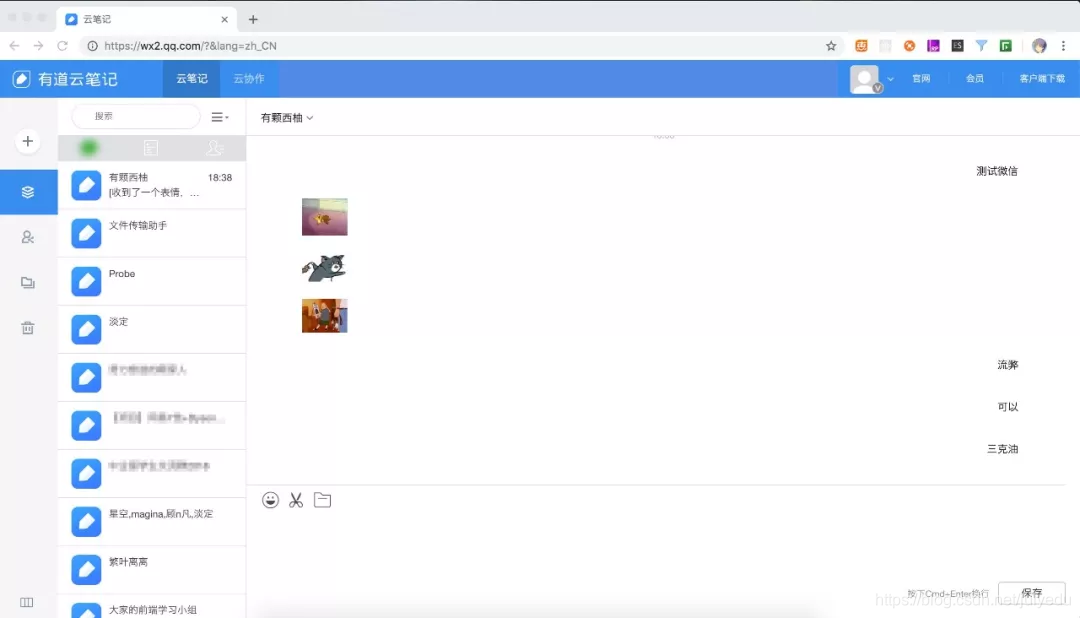This screenshot has width=1080, height=618.
Task: Open the folder icon in the left sidebar
Action: (27, 283)
